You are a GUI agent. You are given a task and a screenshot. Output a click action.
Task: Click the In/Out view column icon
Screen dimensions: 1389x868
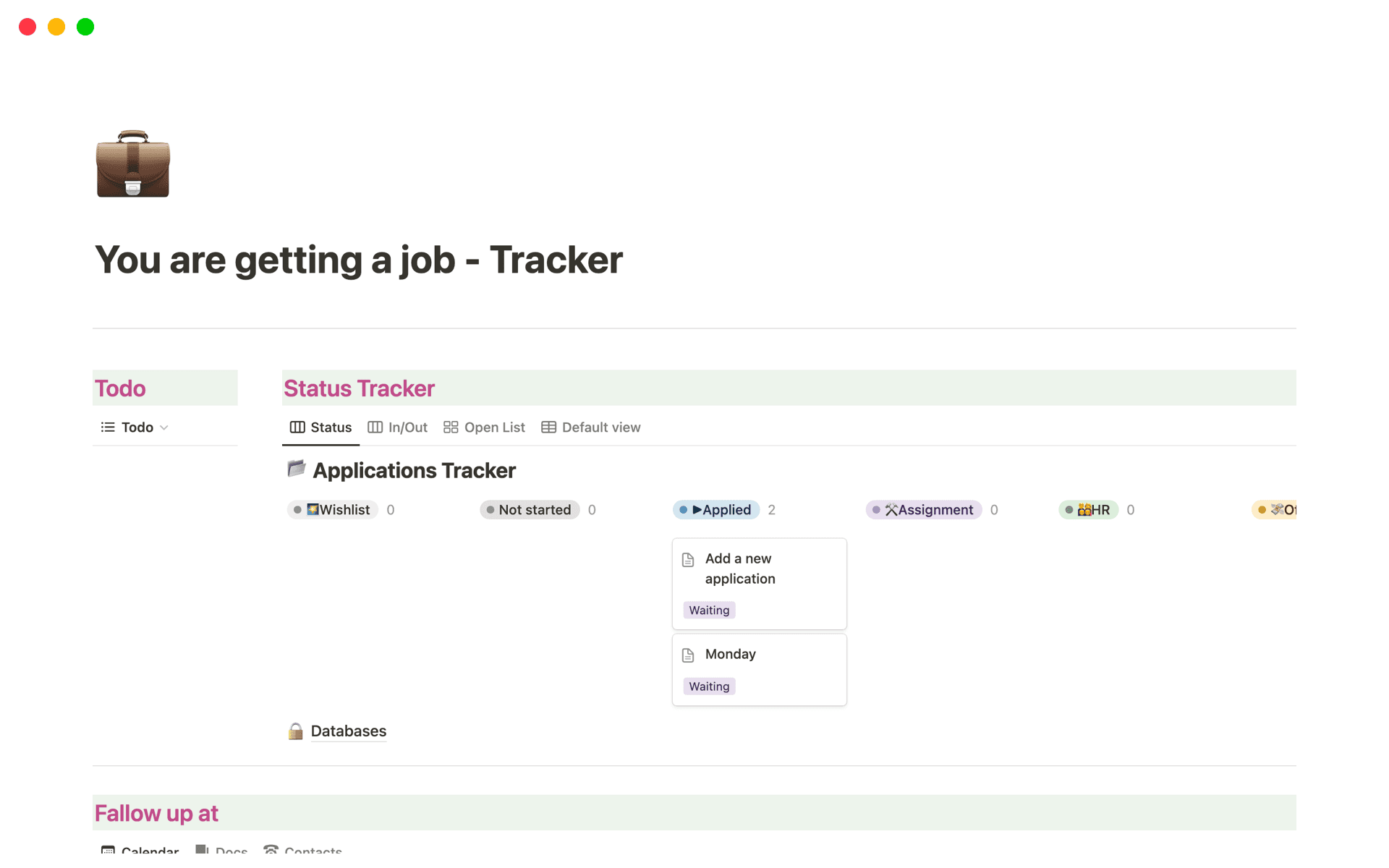click(x=375, y=427)
